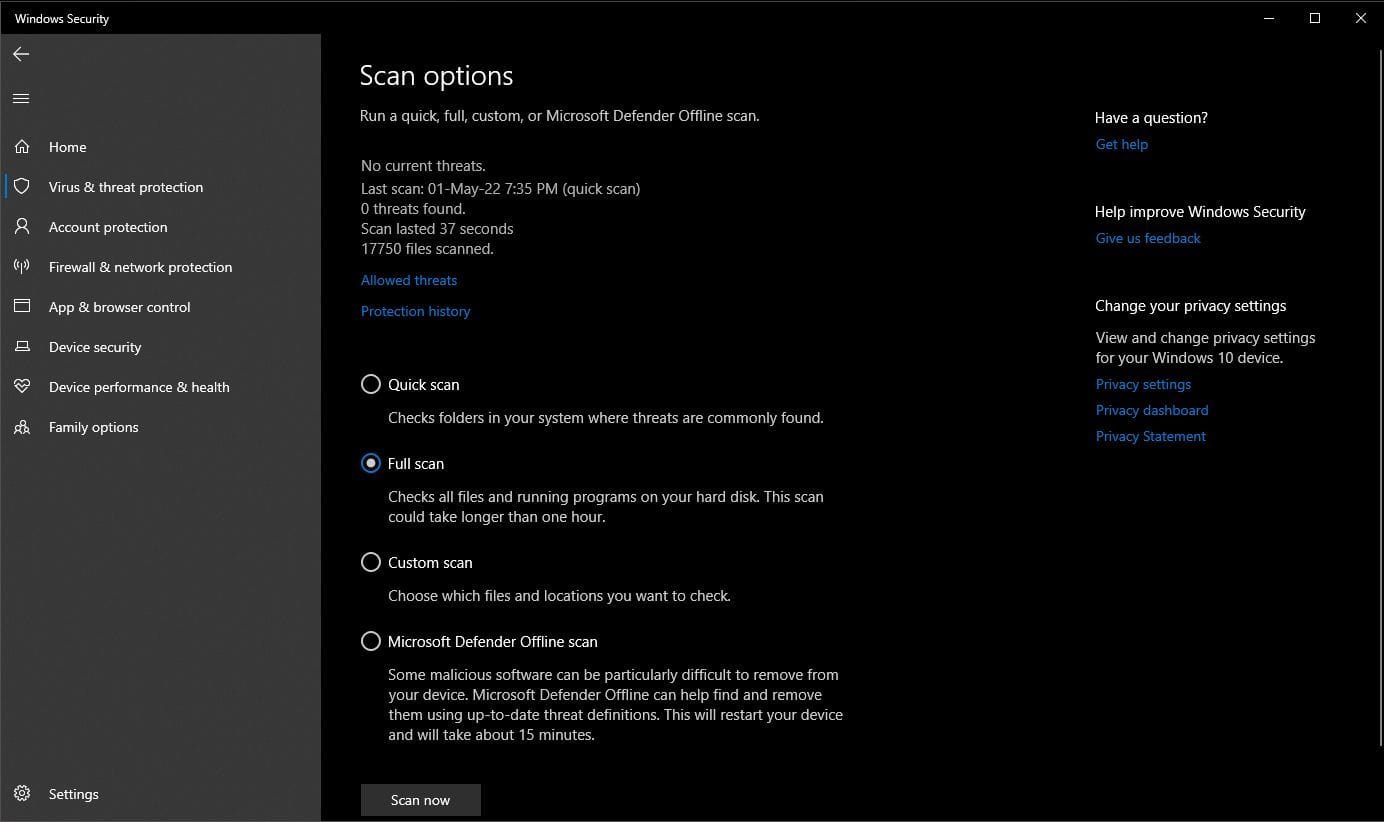Go back using the arrow at top left
Image resolution: width=1384 pixels, height=822 pixels.
point(21,54)
